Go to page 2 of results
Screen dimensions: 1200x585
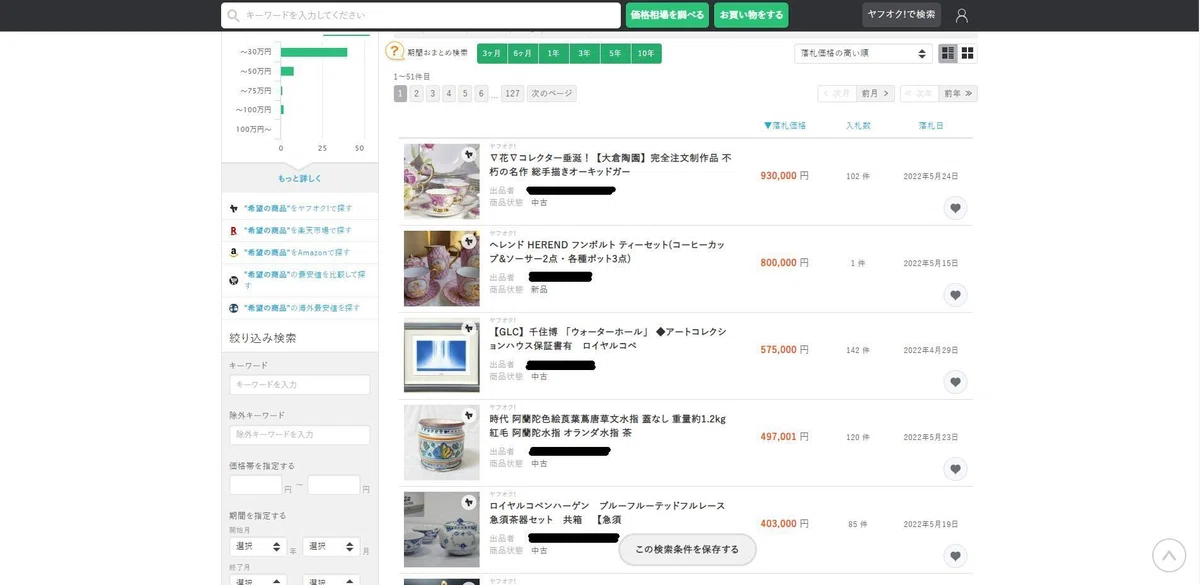416,93
